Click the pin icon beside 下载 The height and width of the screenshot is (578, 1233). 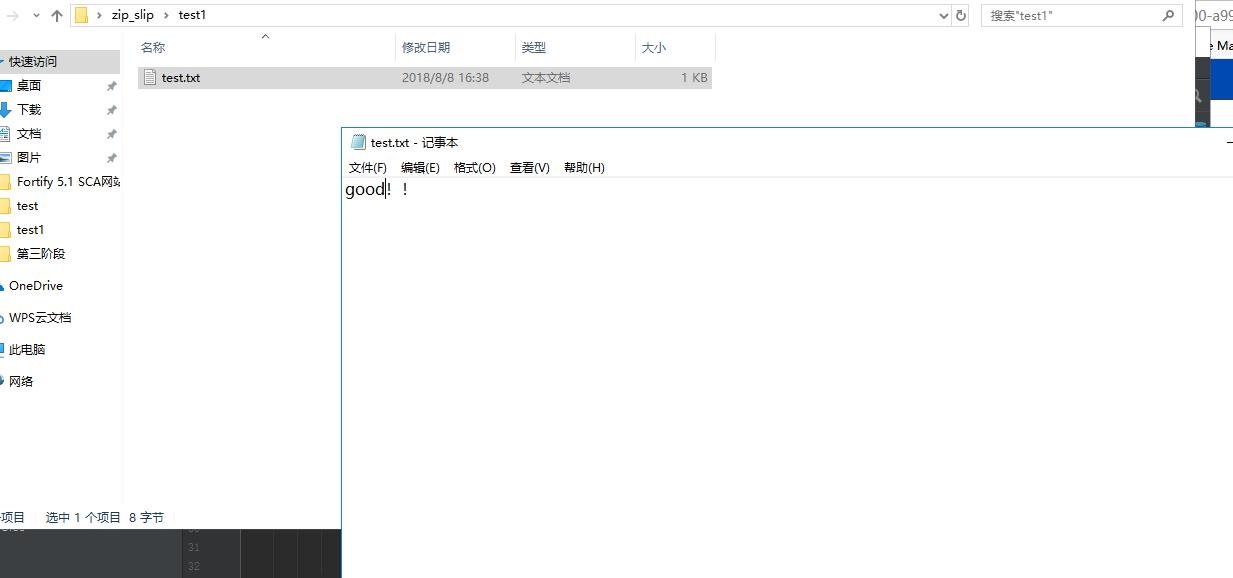112,110
